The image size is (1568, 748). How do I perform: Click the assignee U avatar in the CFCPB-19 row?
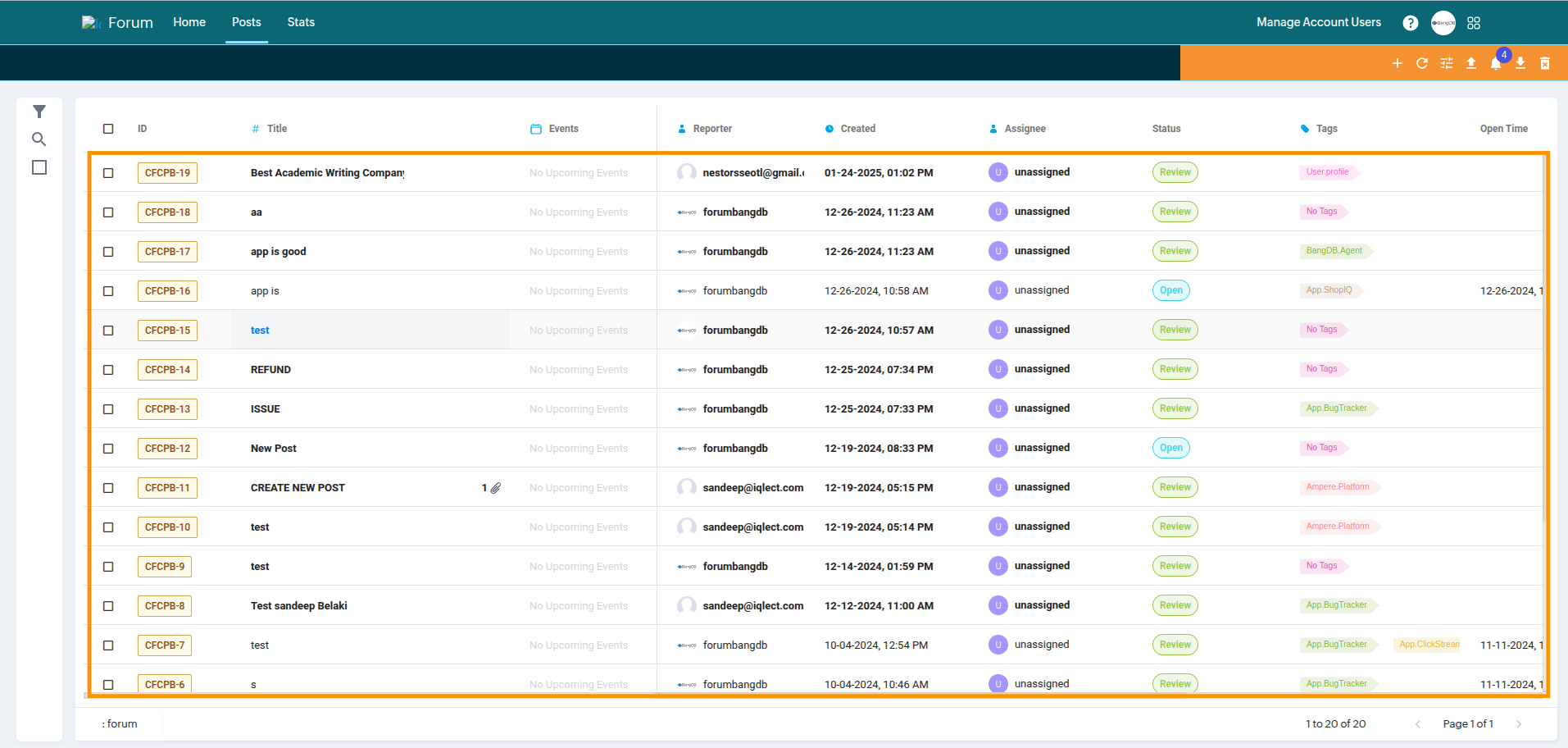point(998,172)
